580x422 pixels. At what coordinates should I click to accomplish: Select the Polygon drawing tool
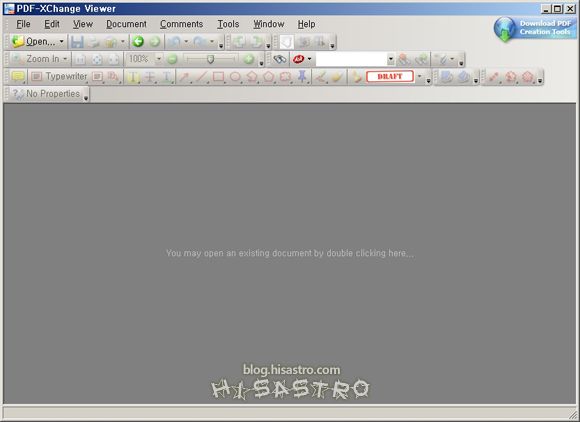[269, 77]
